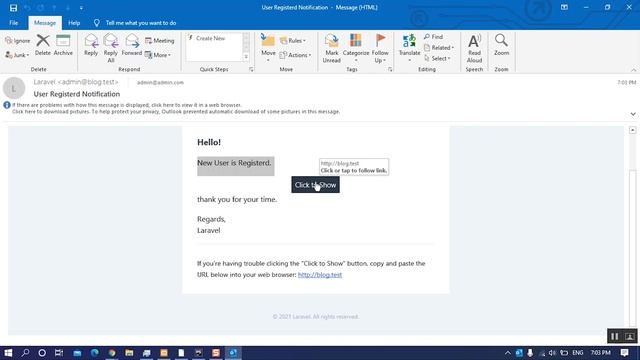Open the notification center
Viewport: 640px width, 360px height.
coord(624,353)
